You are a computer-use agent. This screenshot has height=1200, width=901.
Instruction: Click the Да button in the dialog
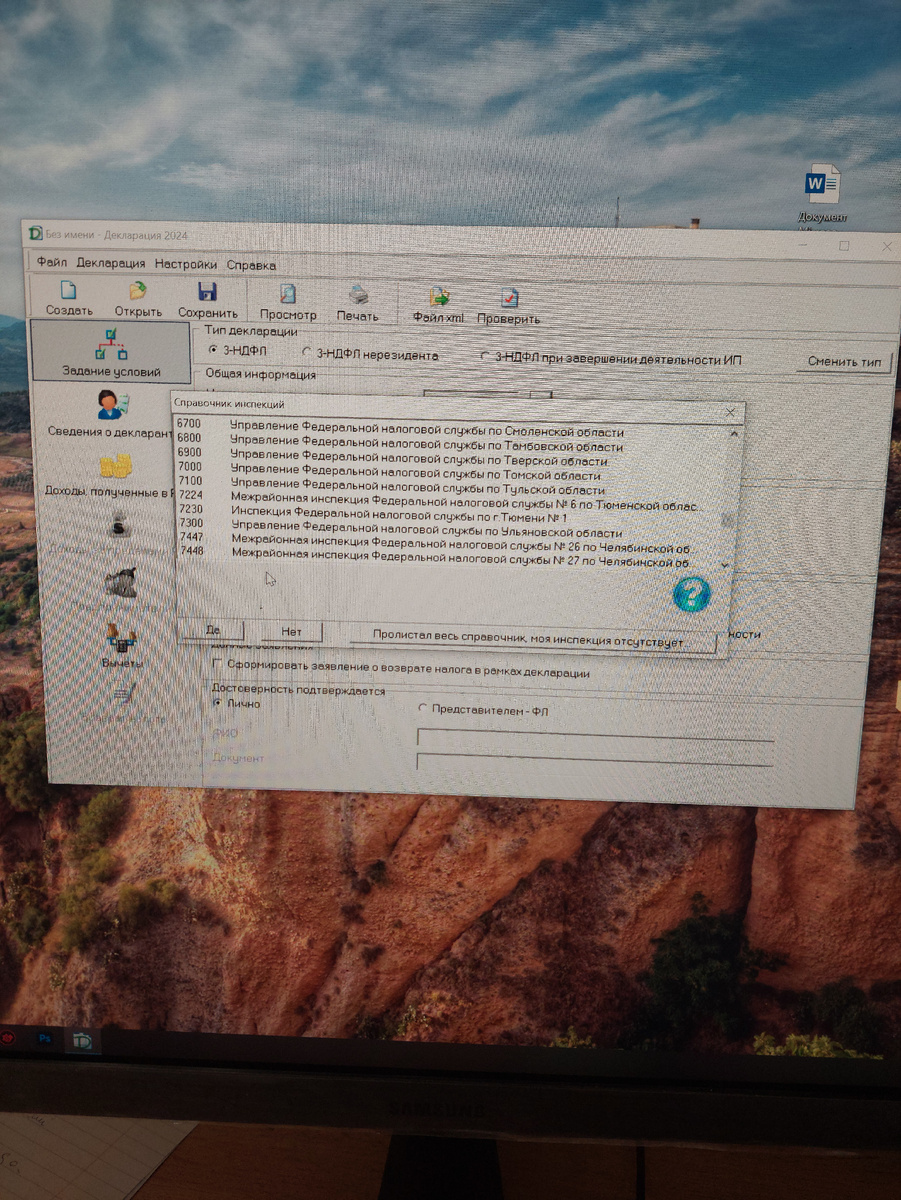coord(211,630)
